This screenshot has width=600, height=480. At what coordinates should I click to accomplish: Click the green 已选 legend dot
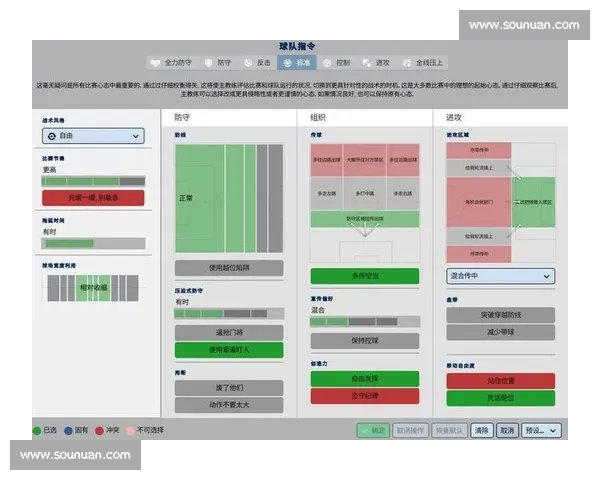(37, 431)
